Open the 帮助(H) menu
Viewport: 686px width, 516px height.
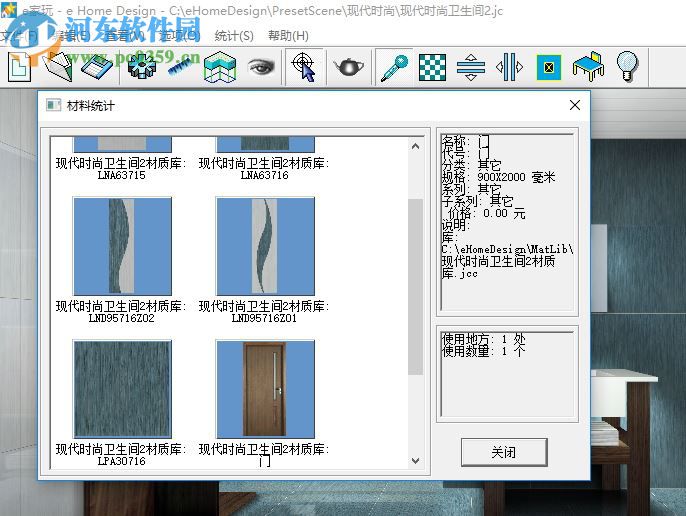tap(288, 36)
